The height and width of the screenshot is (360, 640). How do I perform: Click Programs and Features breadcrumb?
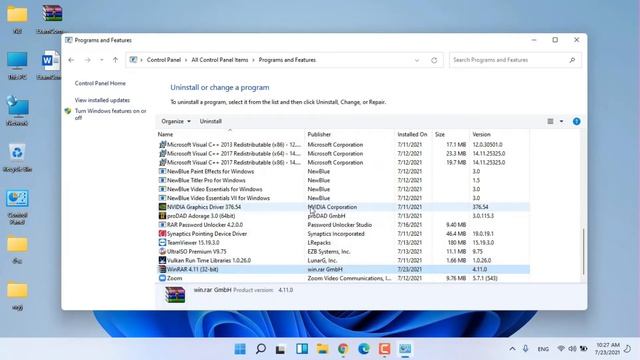(x=287, y=60)
